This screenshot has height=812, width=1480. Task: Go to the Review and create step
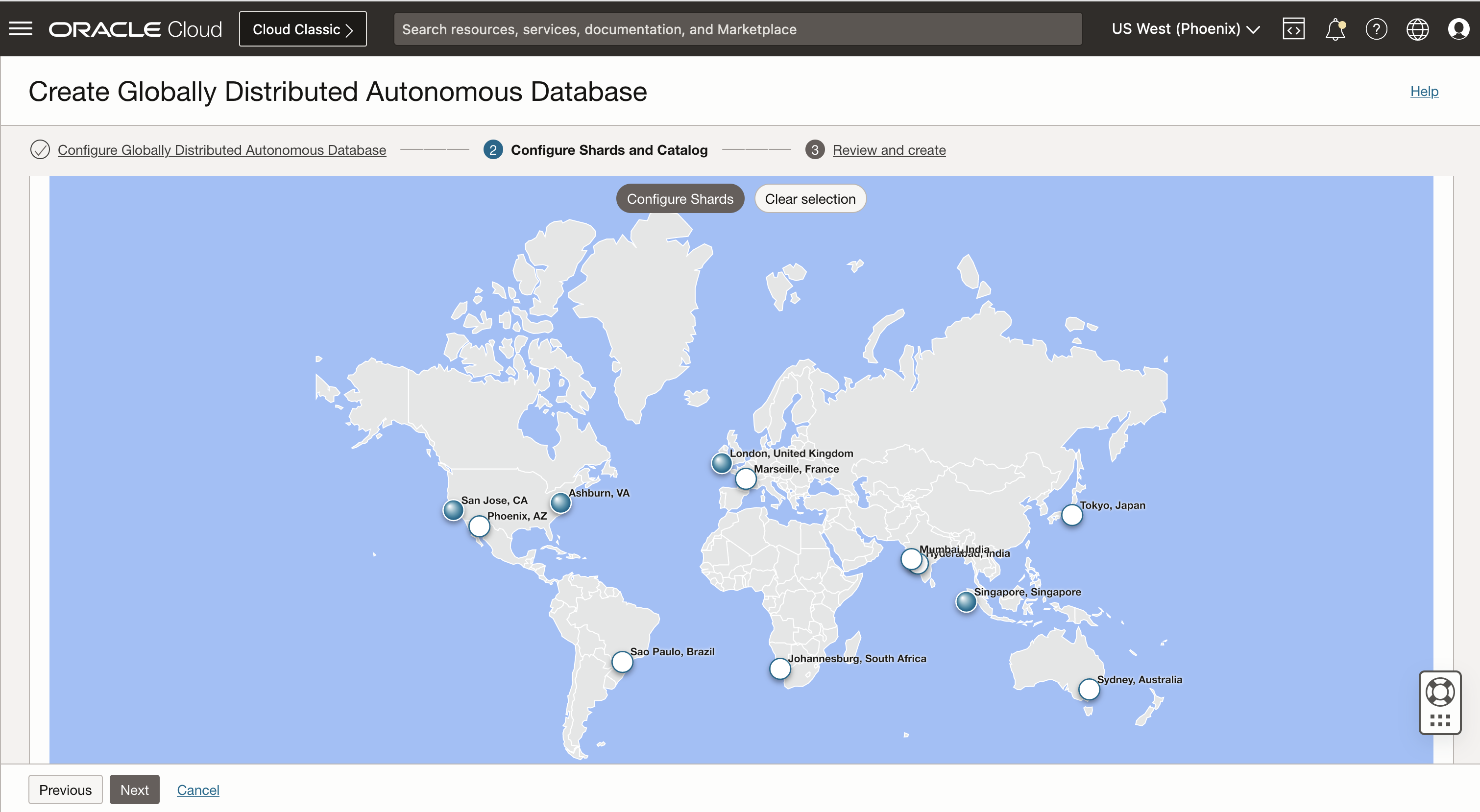coord(889,150)
